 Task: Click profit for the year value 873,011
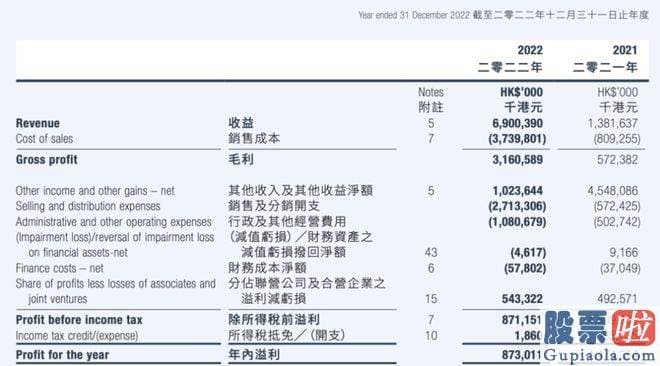coord(521,355)
